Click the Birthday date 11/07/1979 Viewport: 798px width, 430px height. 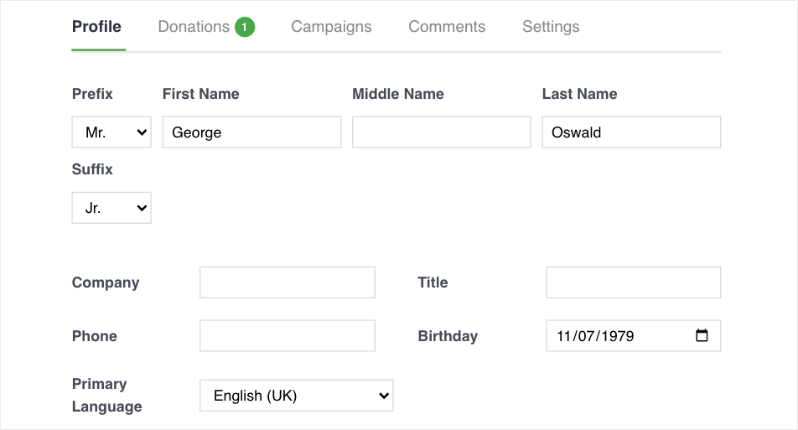(x=595, y=336)
